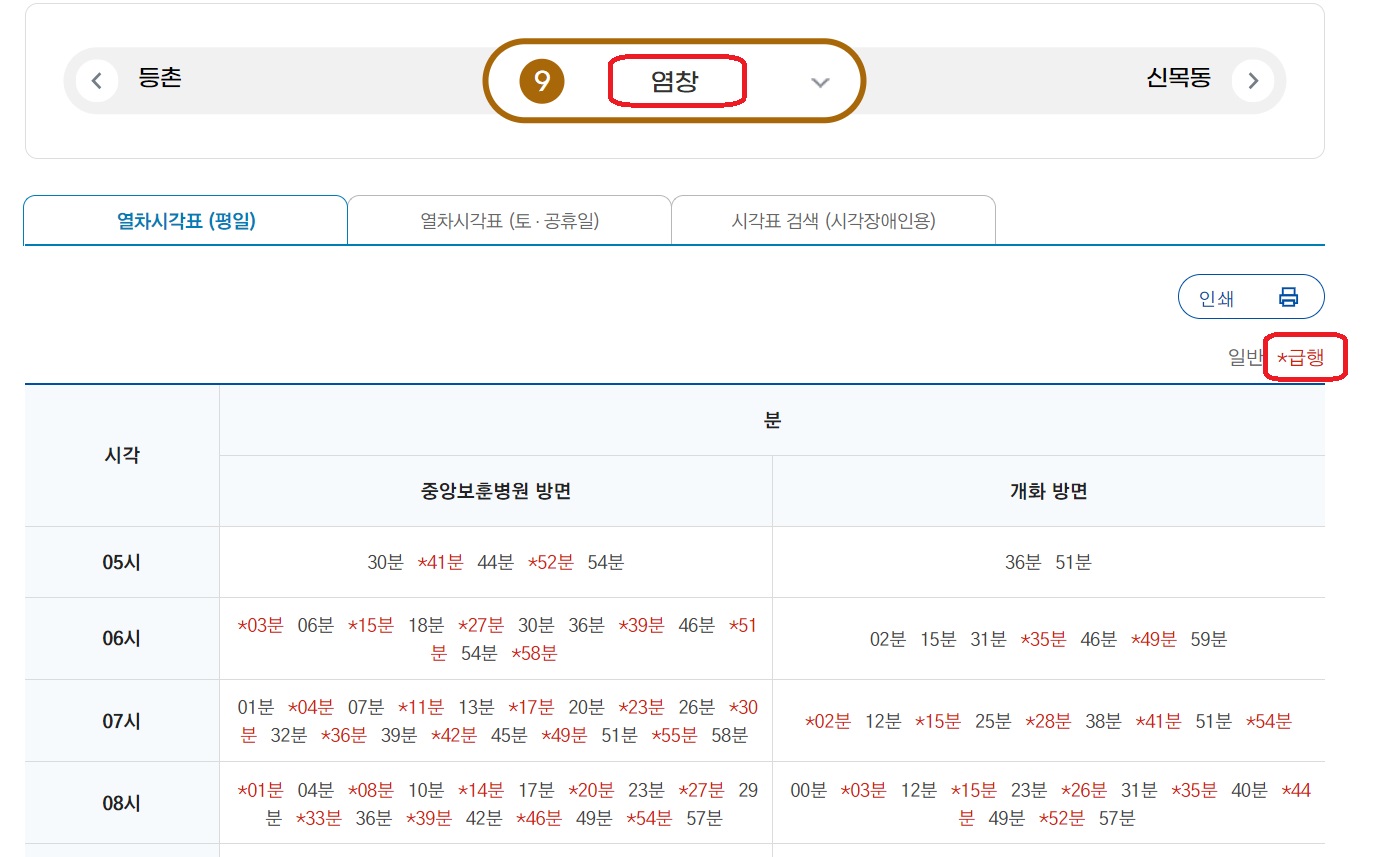This screenshot has width=1382, height=857.
Task: Click the 06시 row label
Action: point(122,638)
